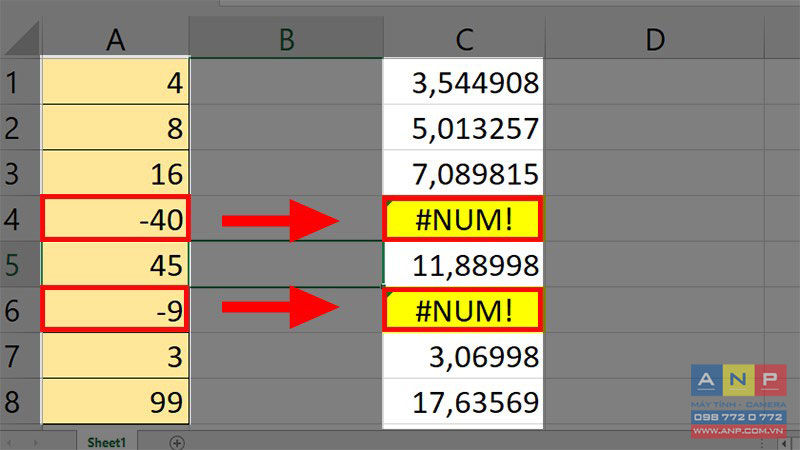Image resolution: width=800 pixels, height=450 pixels.
Task: Click the #NUM! error cell in row 4
Action: (x=463, y=218)
